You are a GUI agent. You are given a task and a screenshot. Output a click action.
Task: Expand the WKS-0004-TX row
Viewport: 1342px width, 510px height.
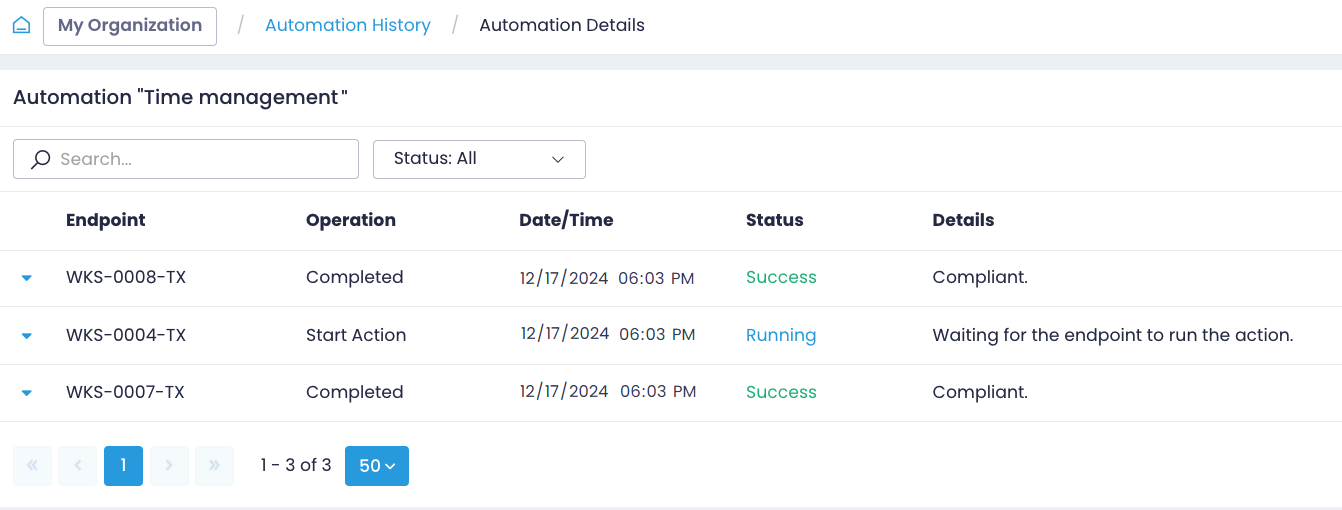(27, 336)
